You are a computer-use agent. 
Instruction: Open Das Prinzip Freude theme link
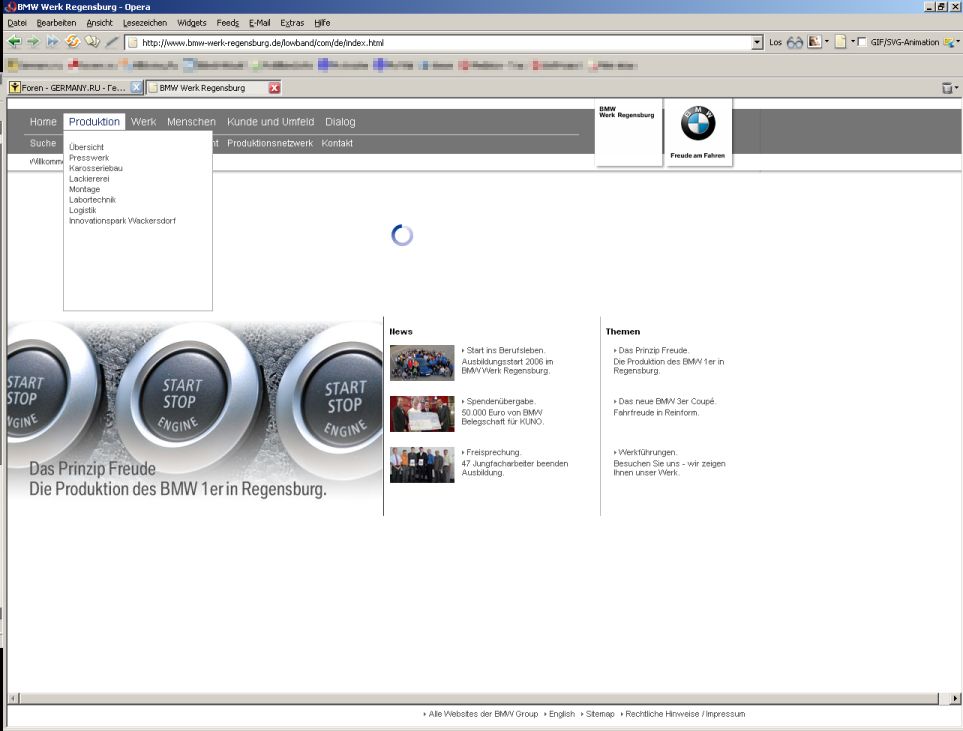coord(652,350)
